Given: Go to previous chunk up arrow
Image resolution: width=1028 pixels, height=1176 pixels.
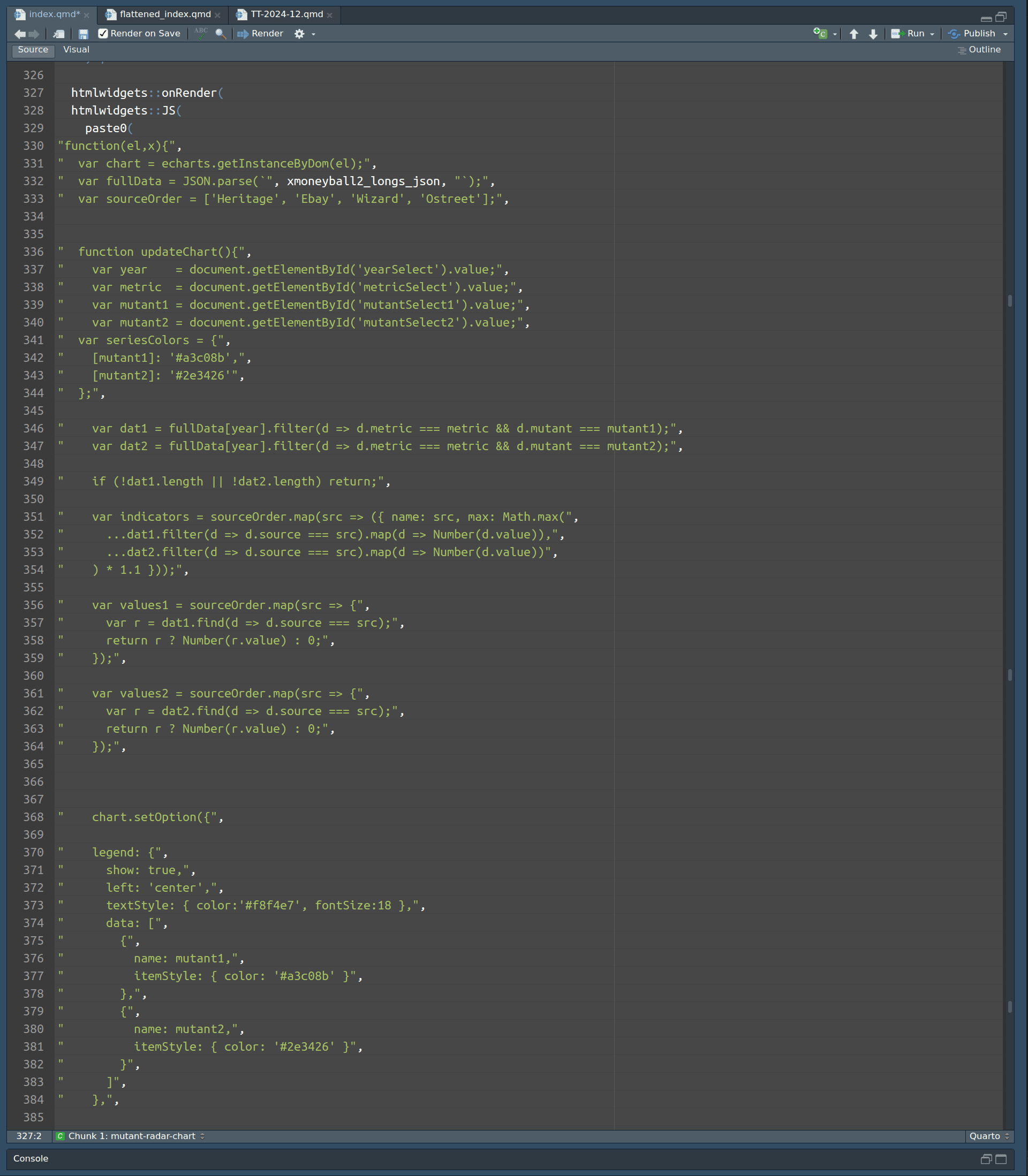Looking at the screenshot, I should click(853, 34).
